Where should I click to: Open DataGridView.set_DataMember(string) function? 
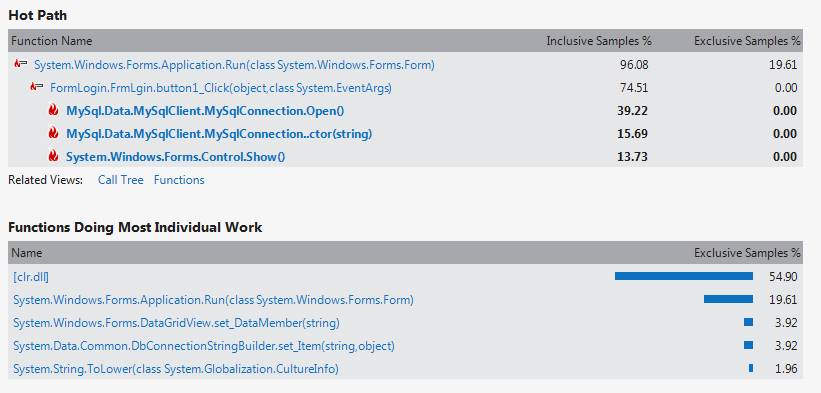(x=176, y=323)
